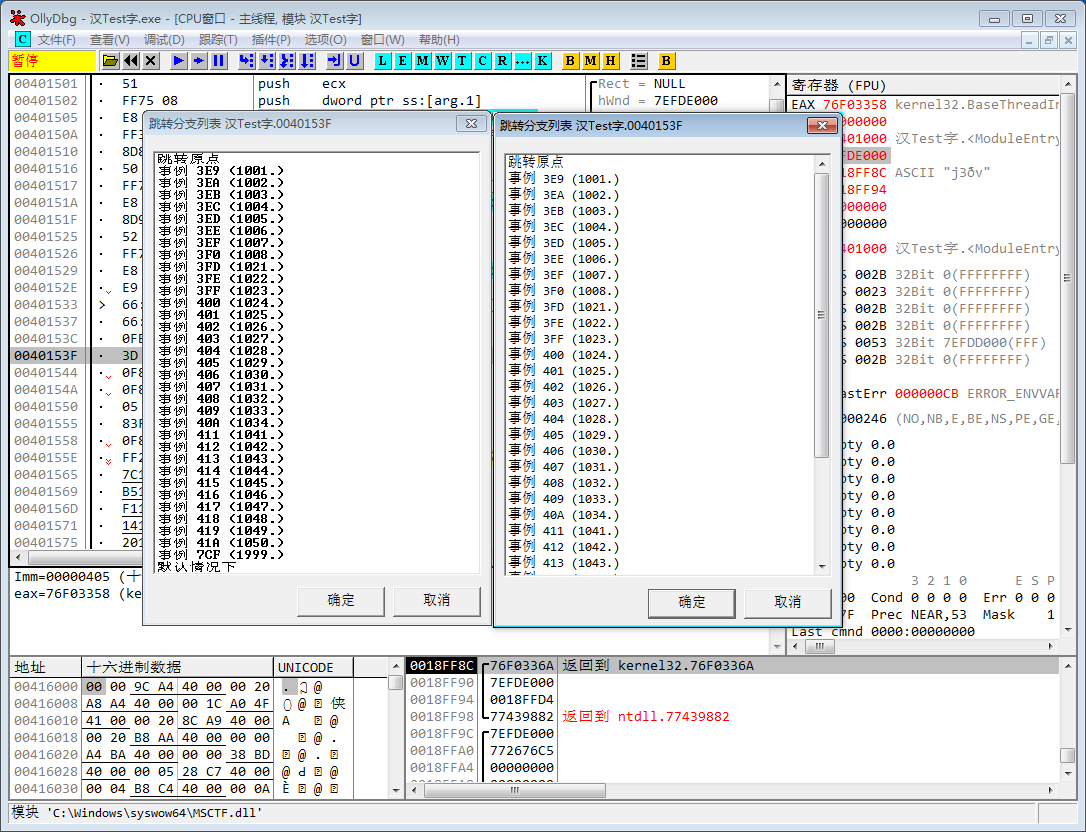Click the list-style options toolbar icon

[638, 61]
